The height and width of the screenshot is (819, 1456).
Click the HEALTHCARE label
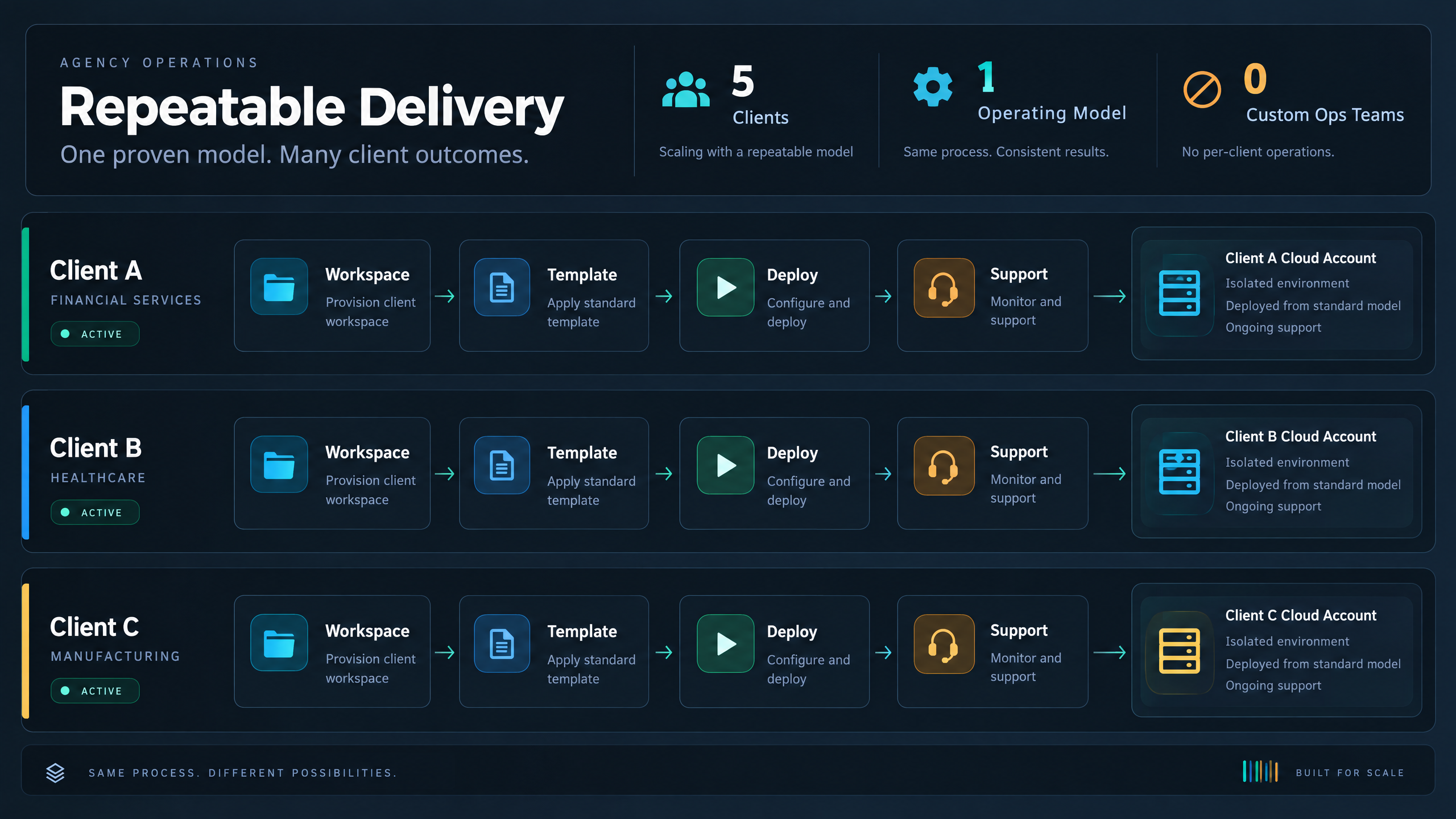pos(98,478)
